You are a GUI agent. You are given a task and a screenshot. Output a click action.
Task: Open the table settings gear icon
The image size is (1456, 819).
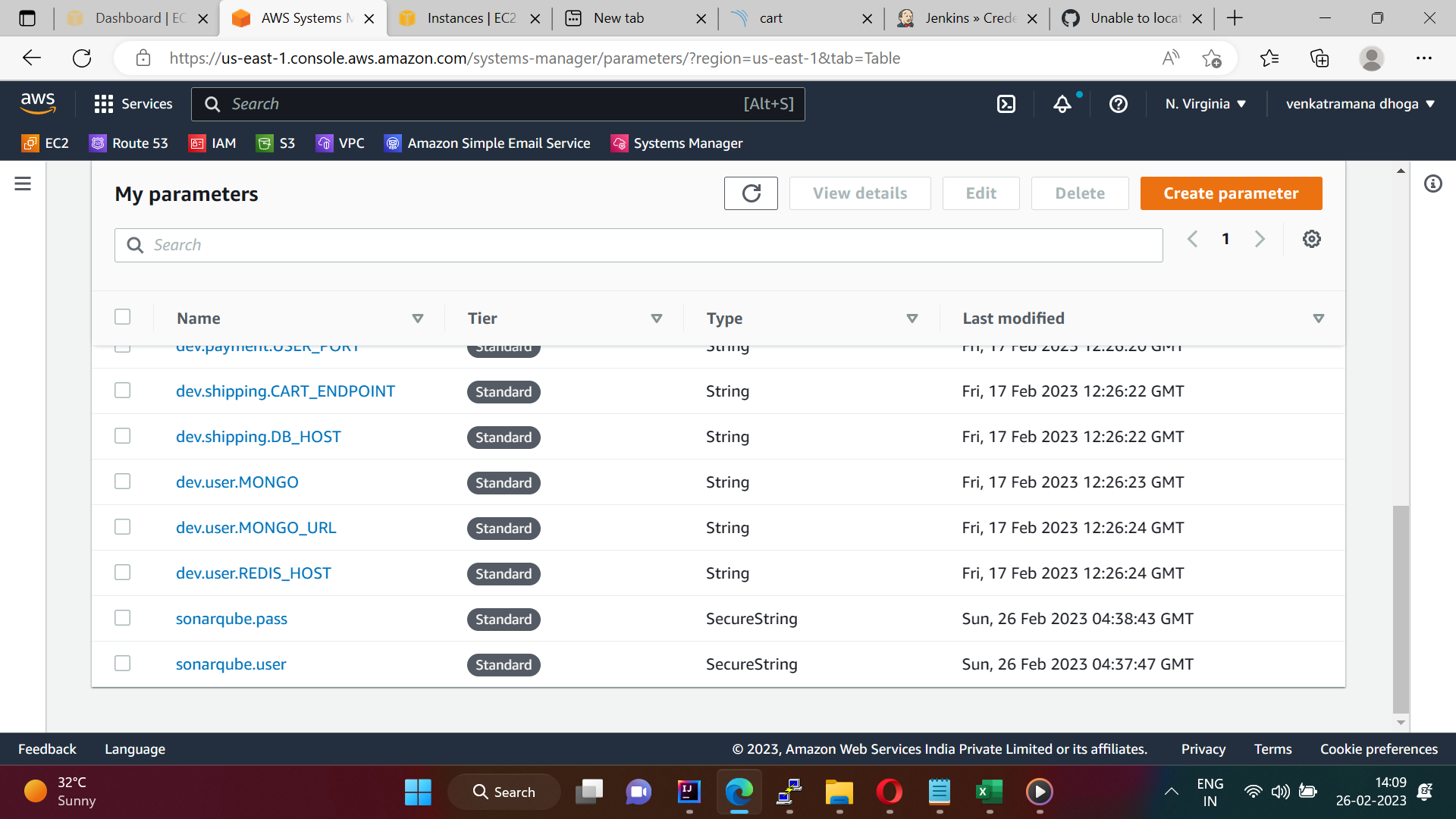(x=1312, y=239)
